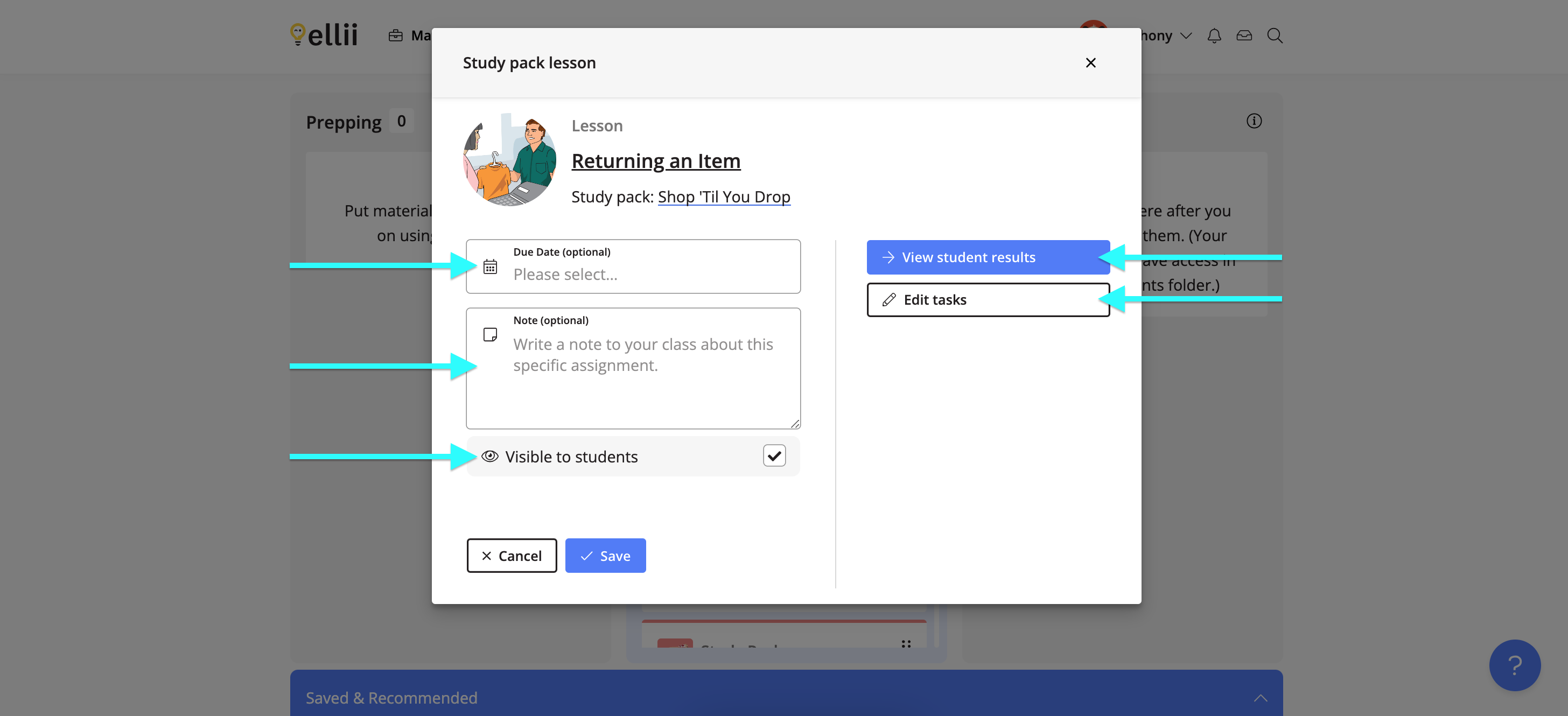This screenshot has width=1568, height=716.
Task: Cancel the study pack lesson dialog
Action: pos(512,556)
